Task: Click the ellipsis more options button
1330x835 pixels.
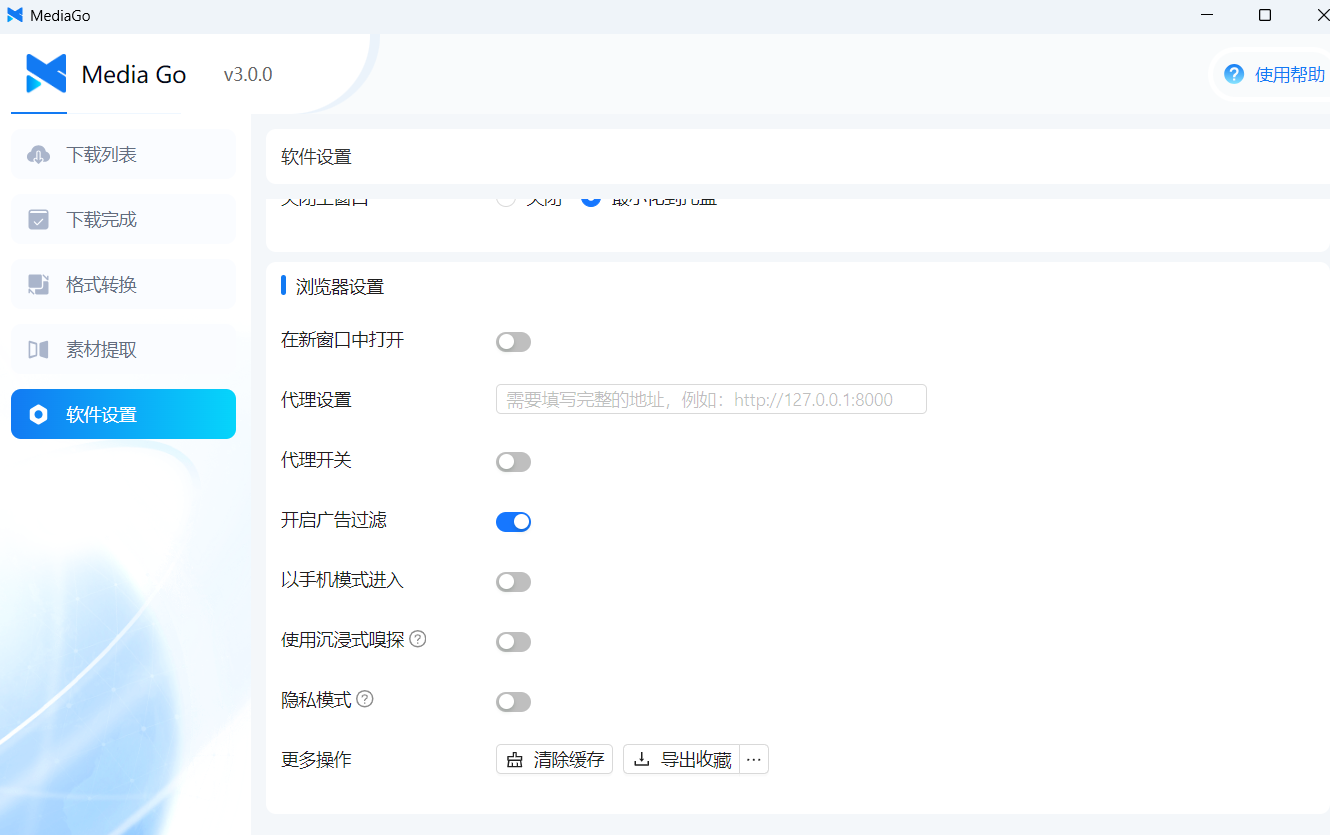Action: tap(754, 760)
